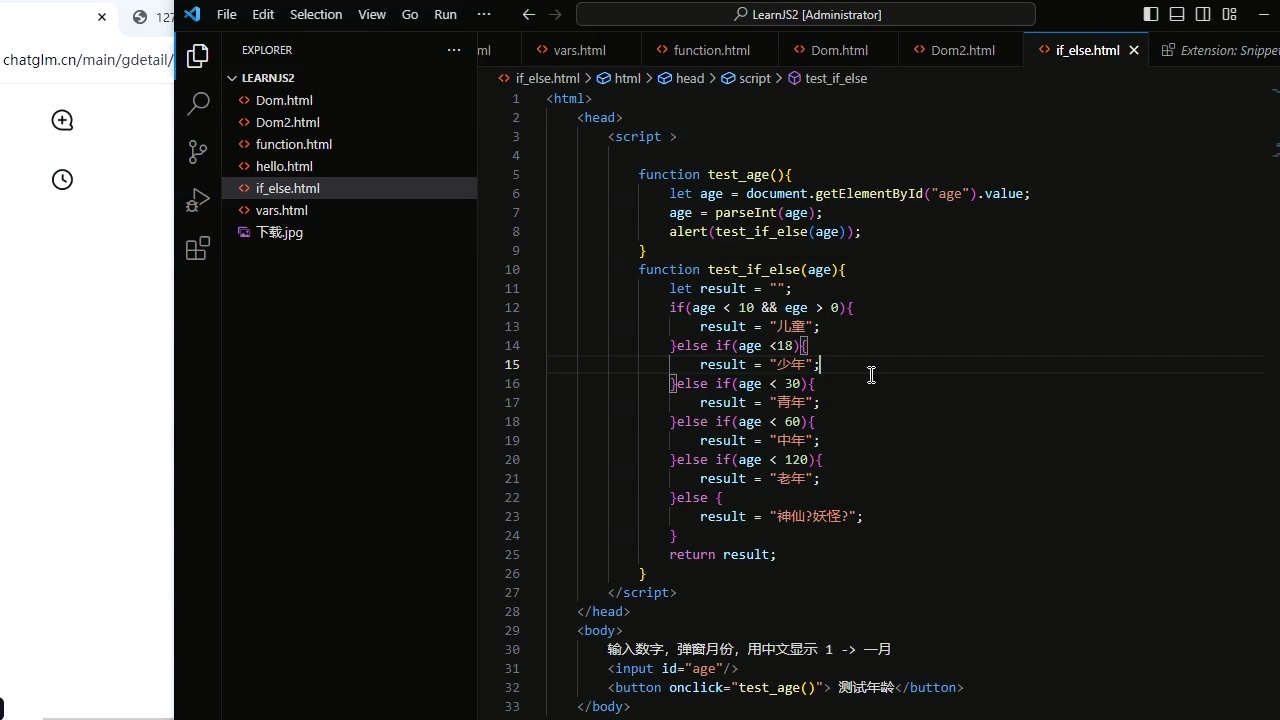Open the Run and Debug view
The width and height of the screenshot is (1280, 720).
pos(198,201)
